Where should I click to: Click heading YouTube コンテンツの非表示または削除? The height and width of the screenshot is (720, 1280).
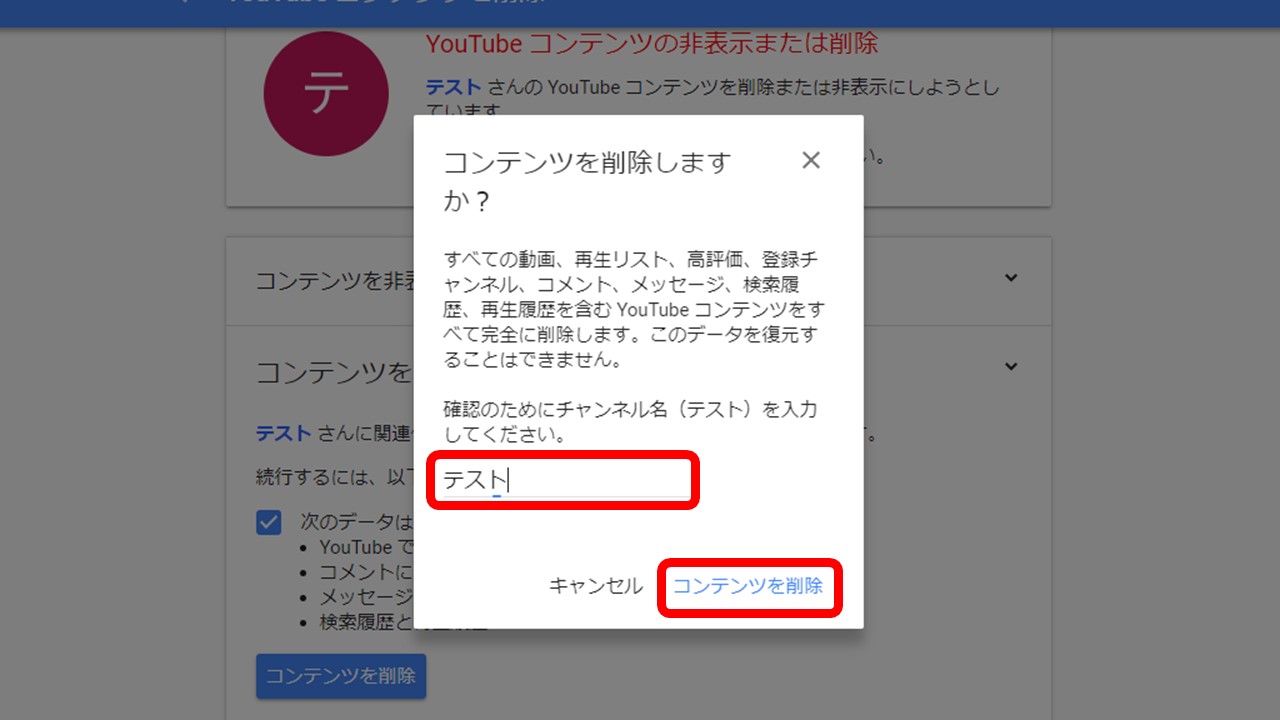click(652, 44)
